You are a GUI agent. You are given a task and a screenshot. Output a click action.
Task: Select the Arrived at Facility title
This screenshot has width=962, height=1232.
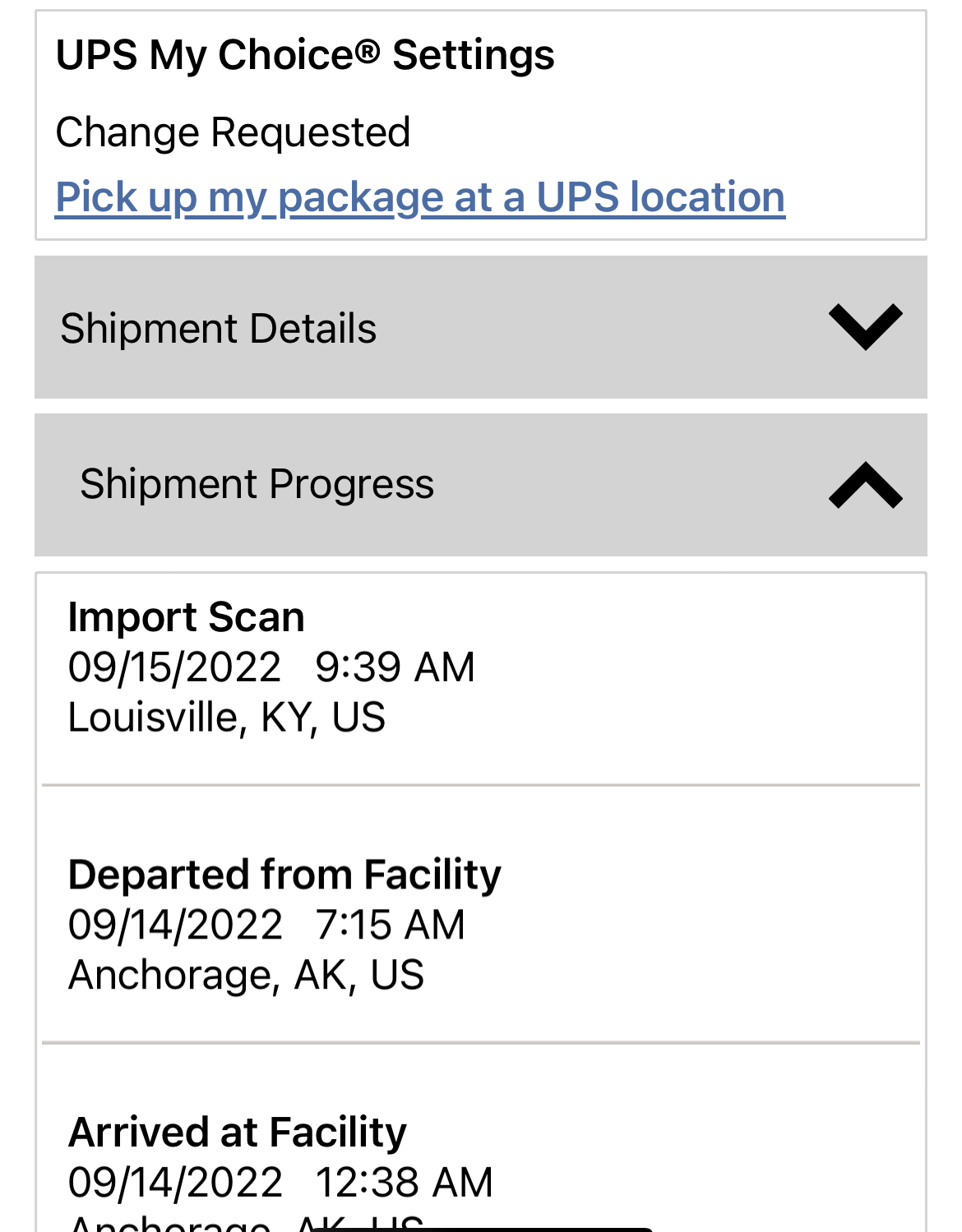pos(237,1133)
